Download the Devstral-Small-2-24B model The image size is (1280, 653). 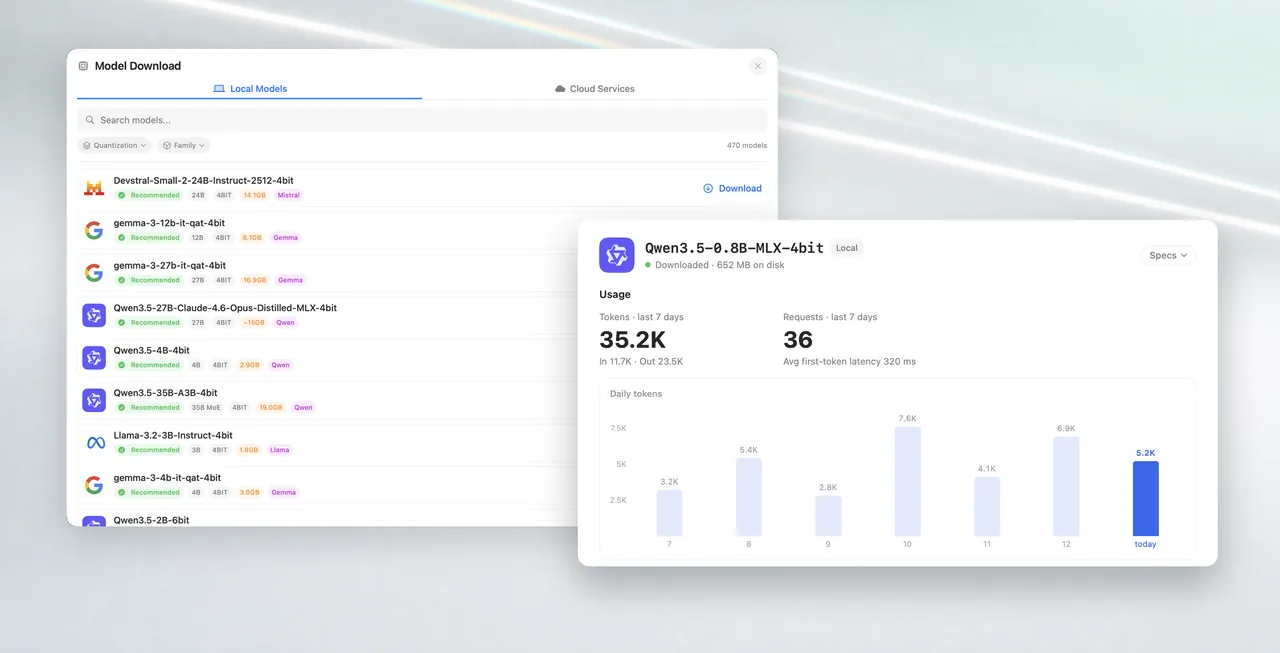coord(732,188)
